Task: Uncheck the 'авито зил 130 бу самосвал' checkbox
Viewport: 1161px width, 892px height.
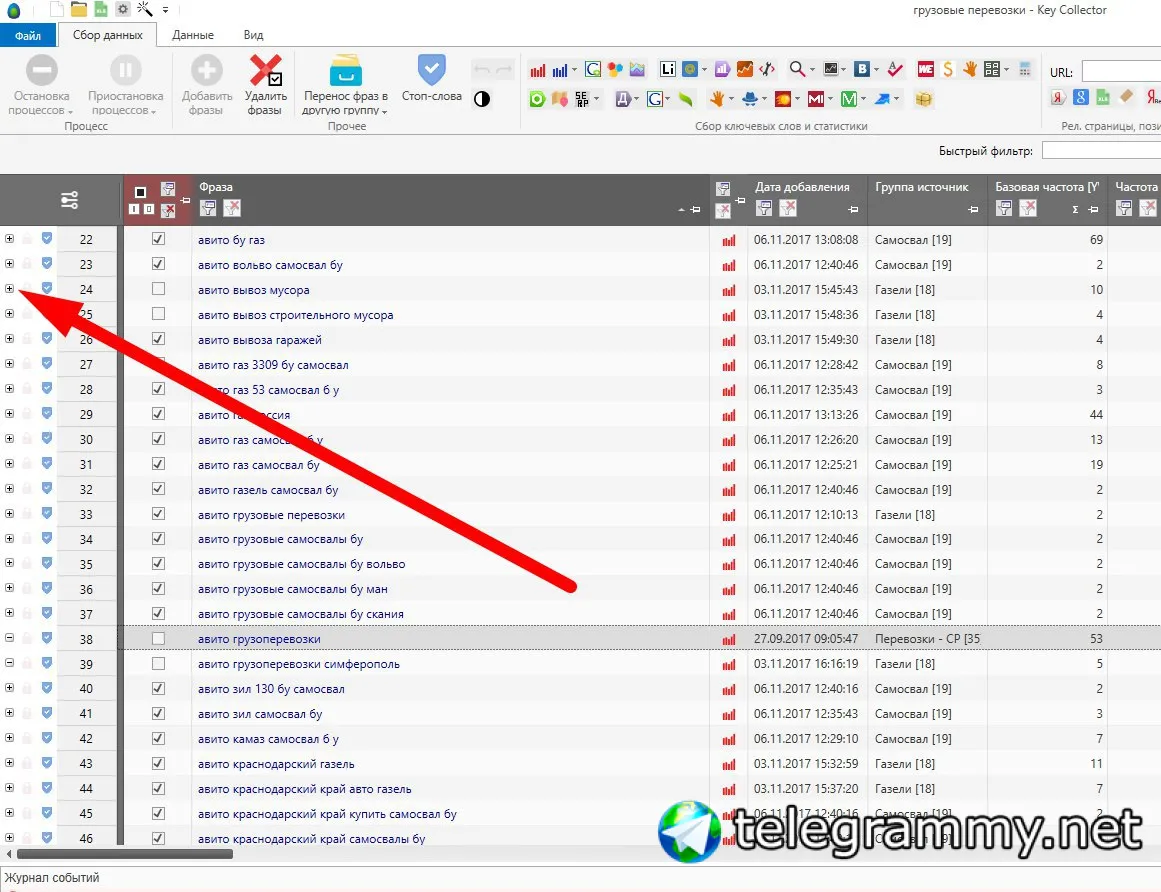Action: pos(158,688)
